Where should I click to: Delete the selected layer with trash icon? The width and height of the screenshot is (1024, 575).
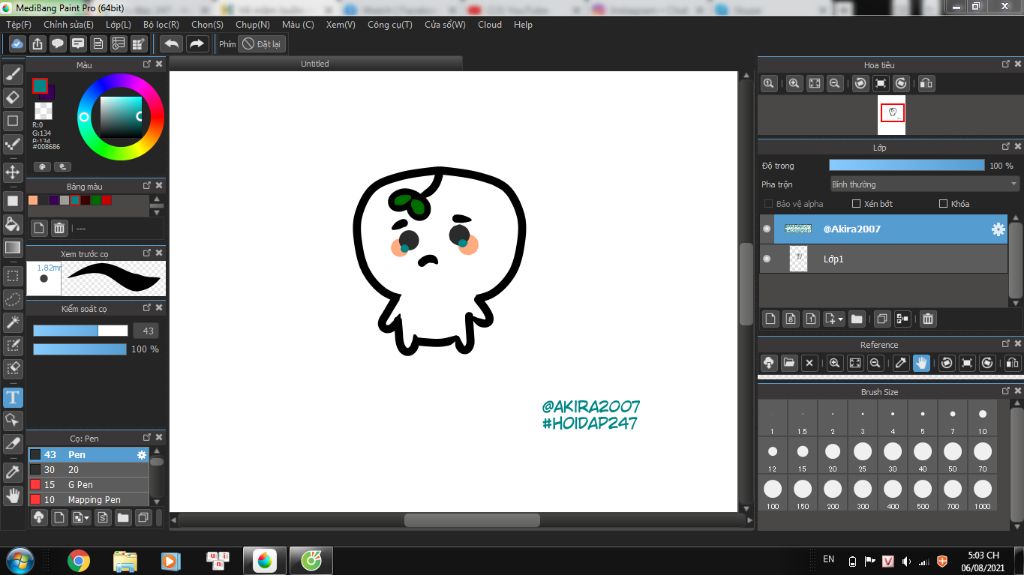pos(927,319)
